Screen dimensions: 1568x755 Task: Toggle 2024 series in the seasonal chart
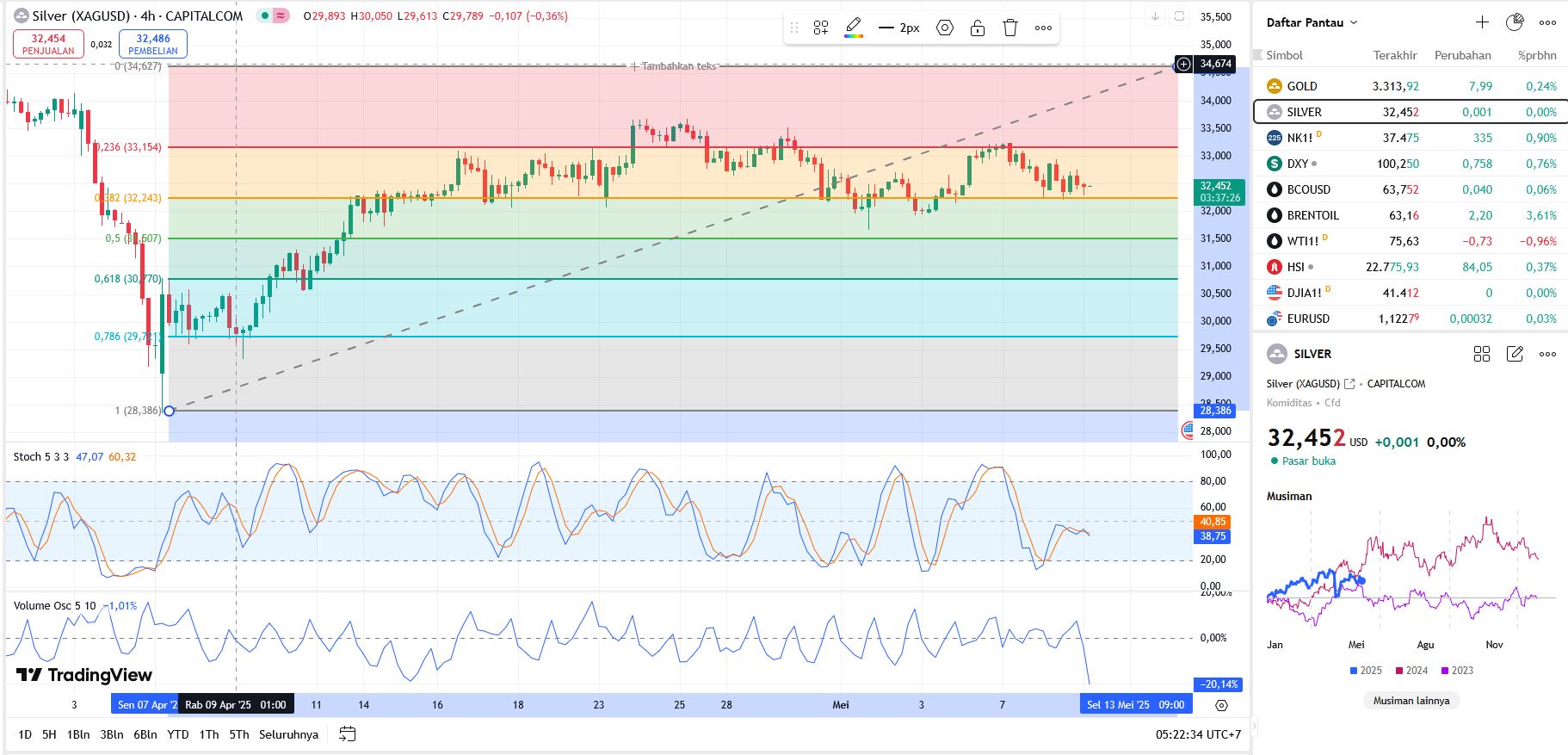tap(1411, 671)
